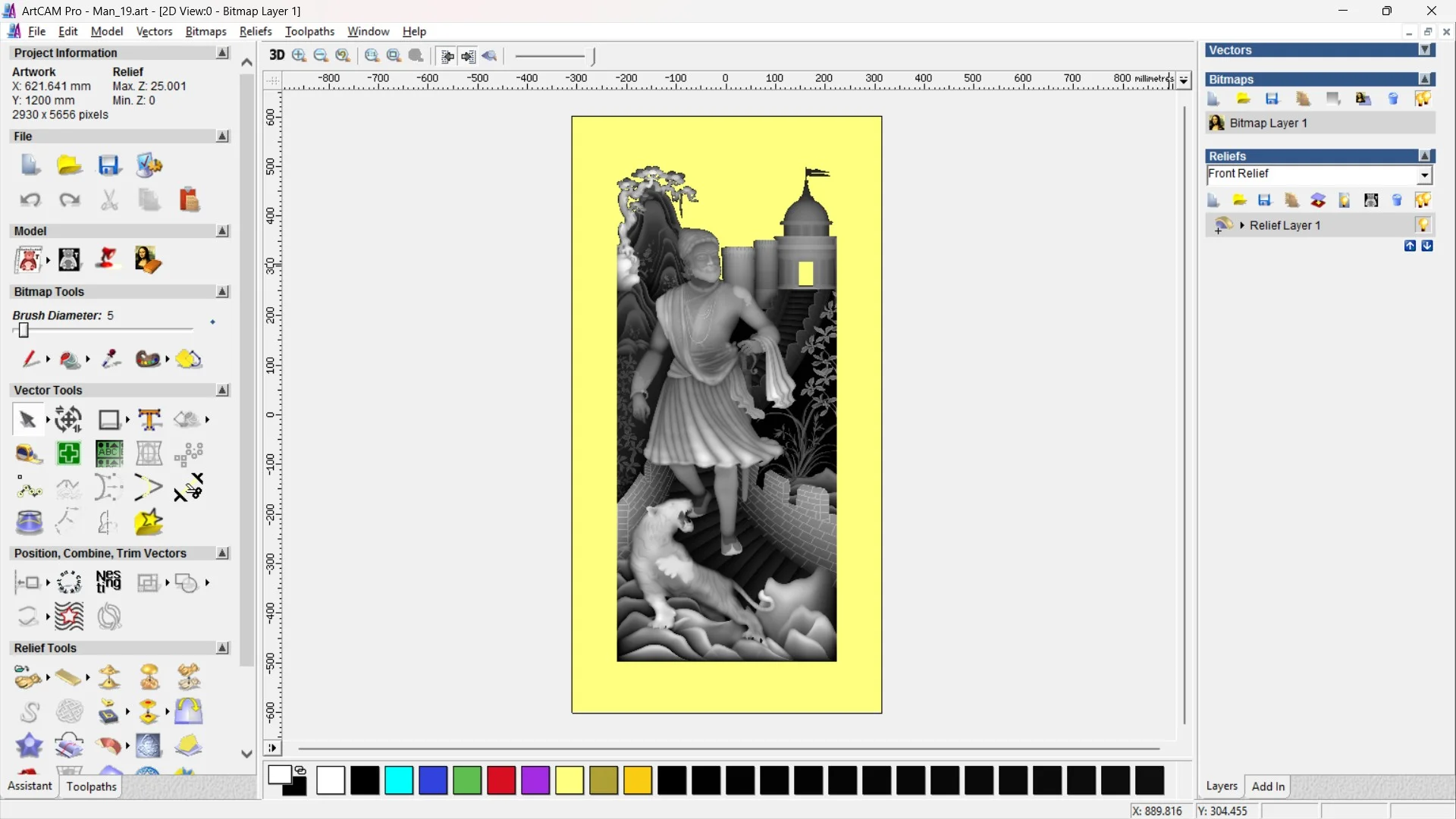Click the Nesting vectors tool icon
Viewport: 1456px width, 819px height.
pyautogui.click(x=108, y=582)
